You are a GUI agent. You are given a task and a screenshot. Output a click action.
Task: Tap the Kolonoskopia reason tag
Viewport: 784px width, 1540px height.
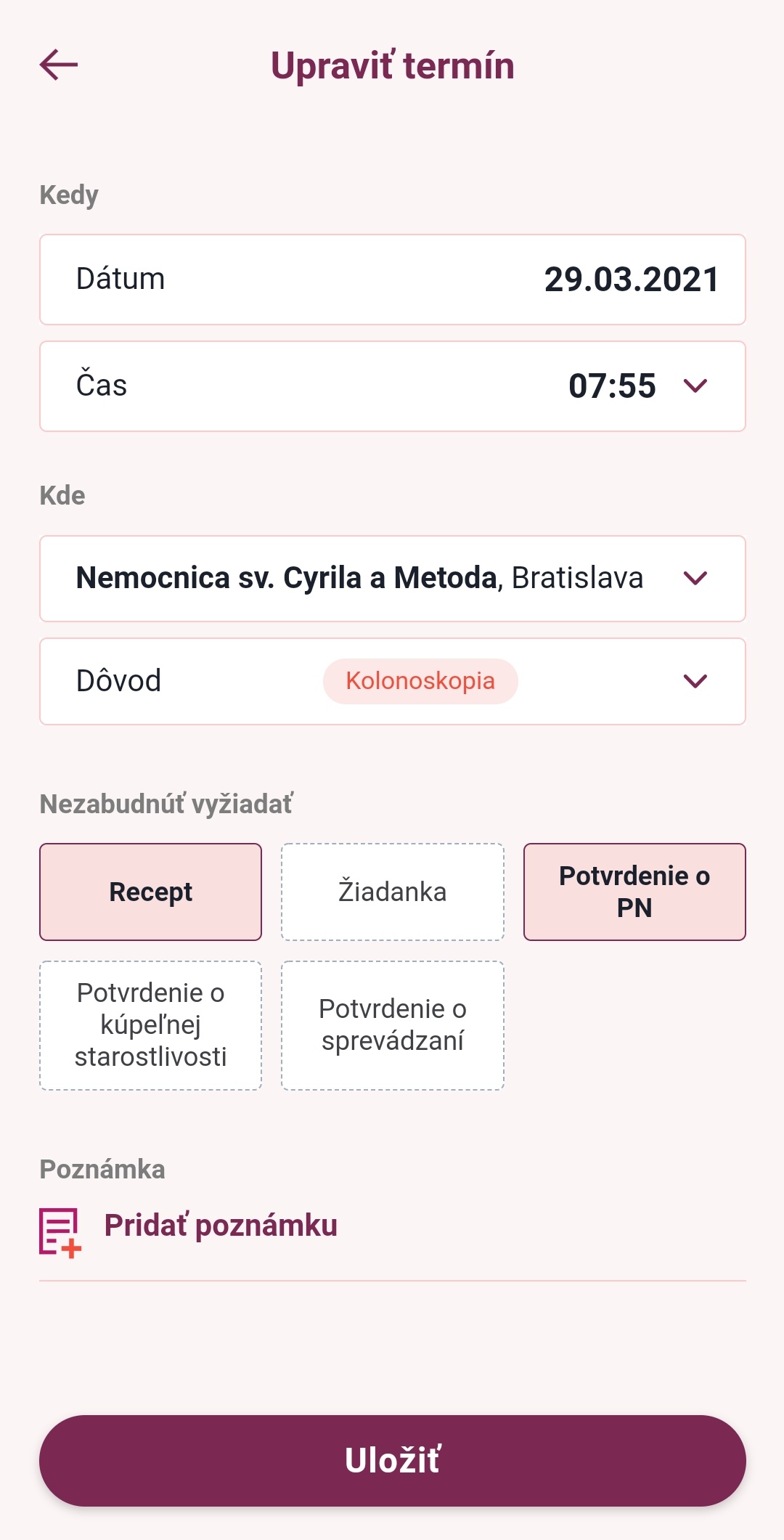pyautogui.click(x=420, y=681)
